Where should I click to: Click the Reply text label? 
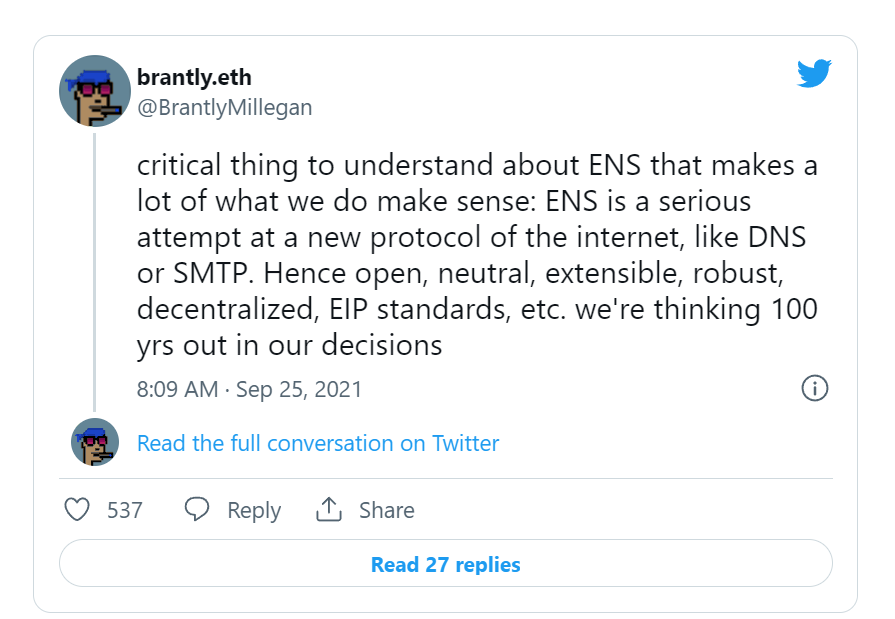pos(254,510)
